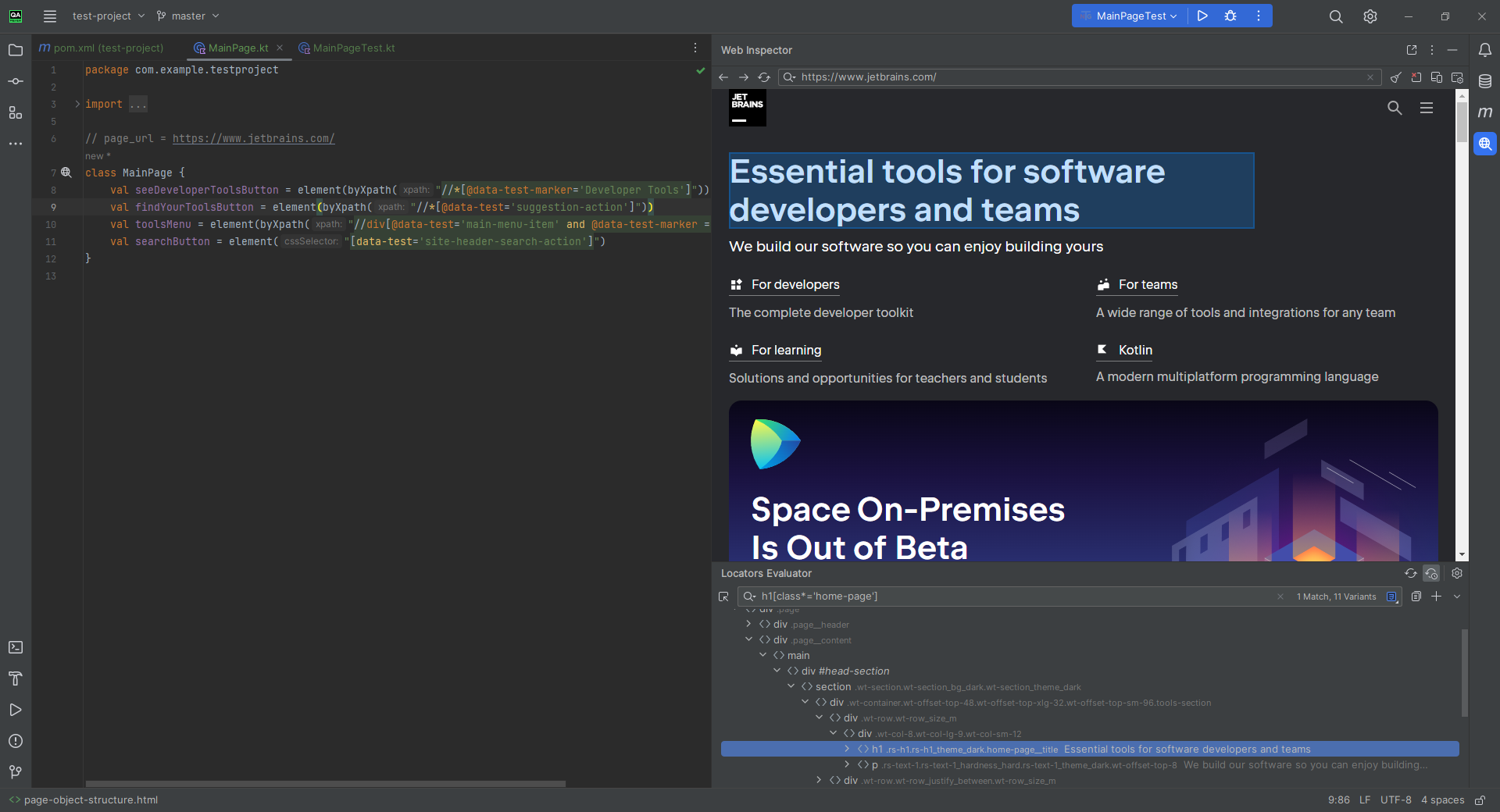
Task: Click the For learning link
Action: coord(775,351)
